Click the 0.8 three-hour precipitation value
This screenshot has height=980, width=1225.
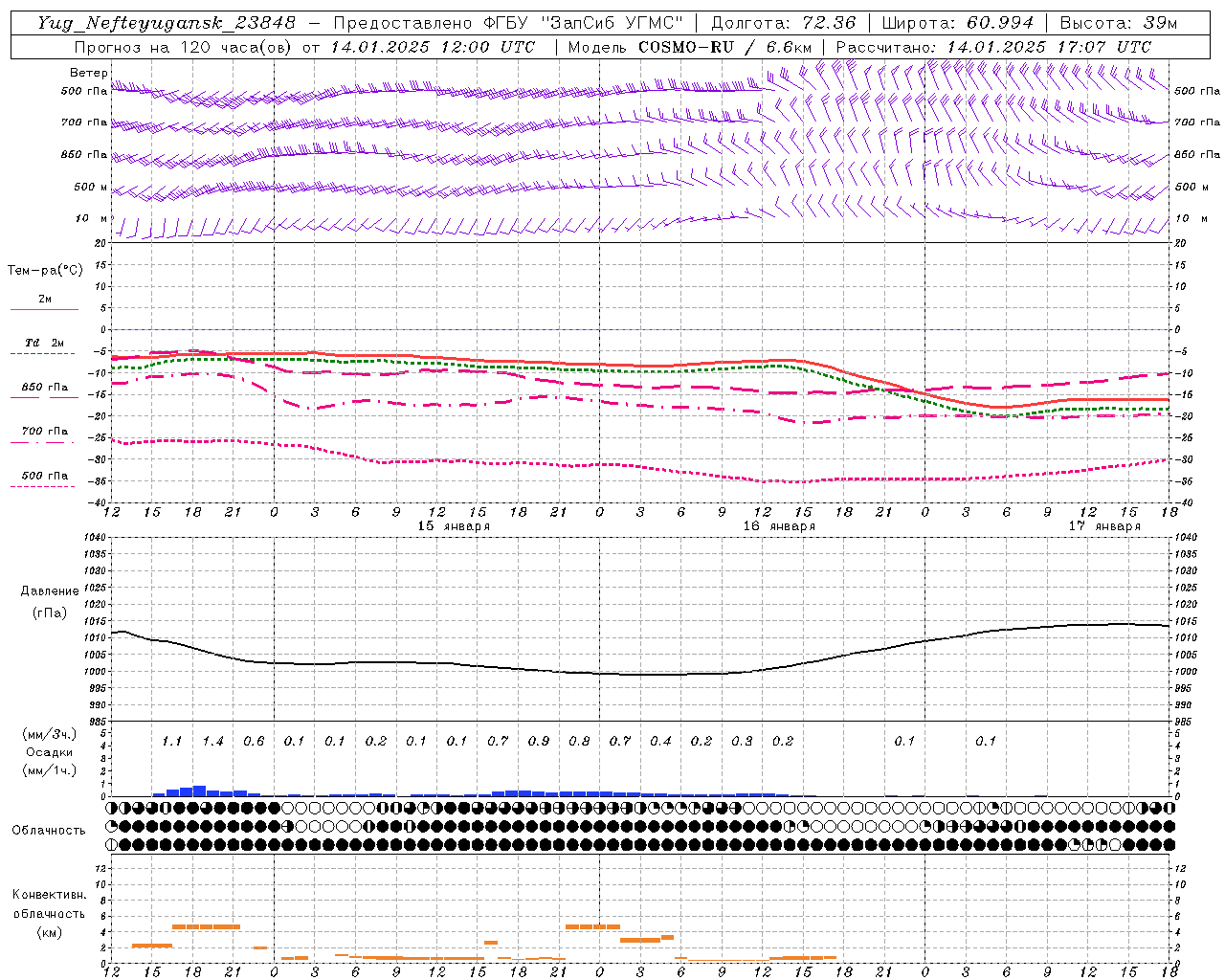579,741
